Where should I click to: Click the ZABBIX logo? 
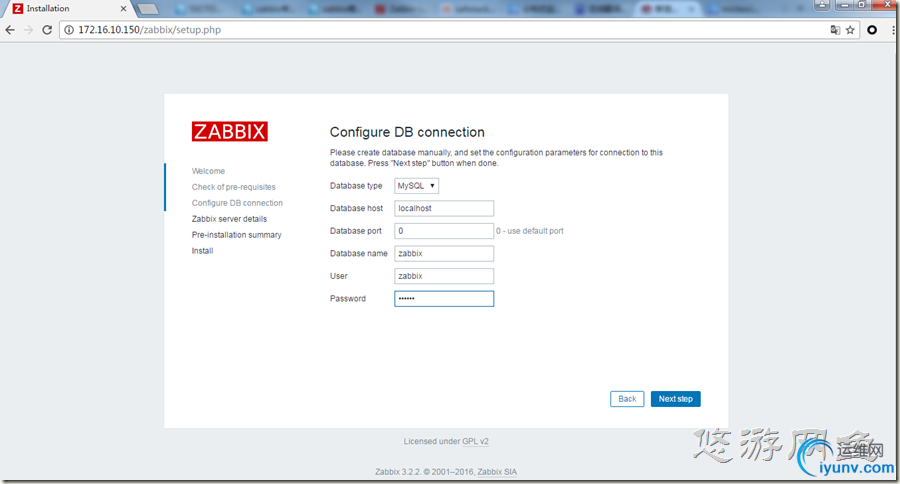pos(230,131)
